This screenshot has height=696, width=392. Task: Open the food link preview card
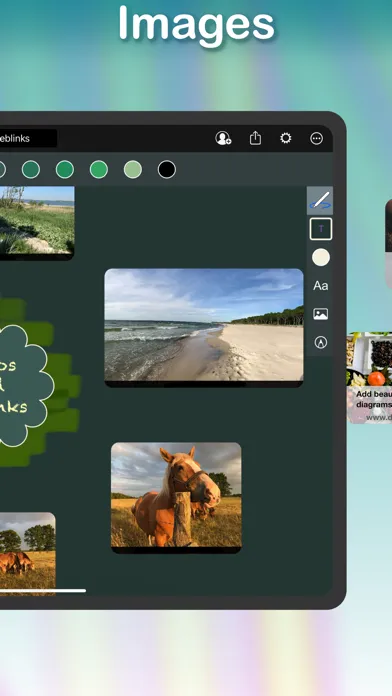[x=369, y=378]
